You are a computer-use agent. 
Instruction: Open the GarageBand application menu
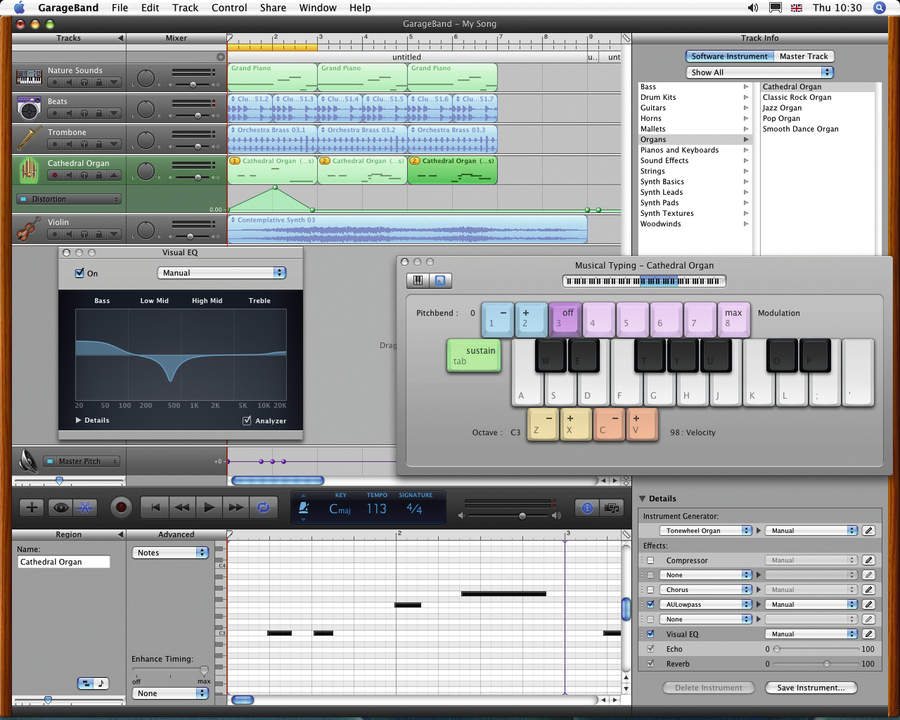click(x=68, y=7)
